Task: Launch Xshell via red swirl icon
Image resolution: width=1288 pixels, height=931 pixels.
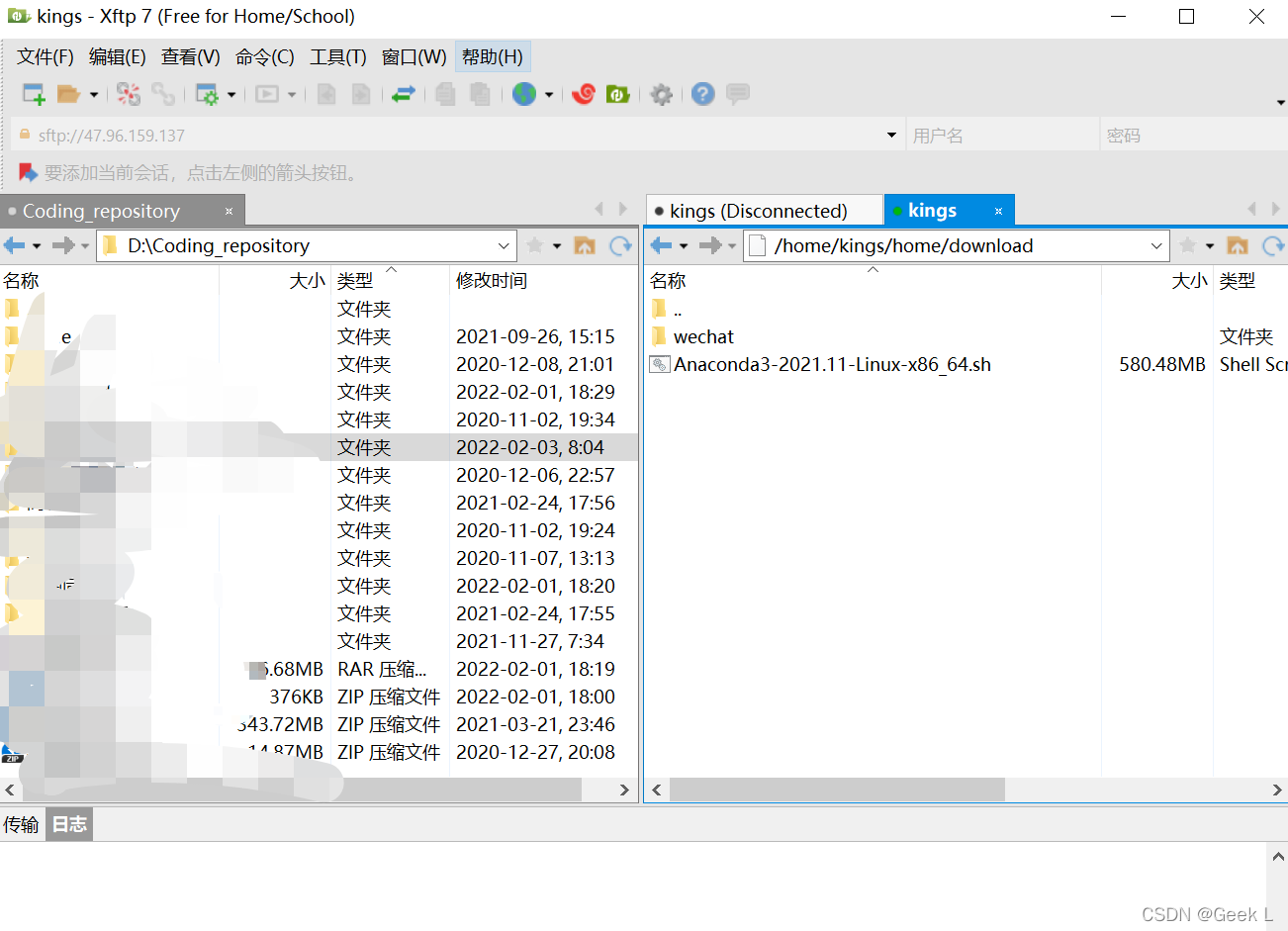Action: [584, 94]
